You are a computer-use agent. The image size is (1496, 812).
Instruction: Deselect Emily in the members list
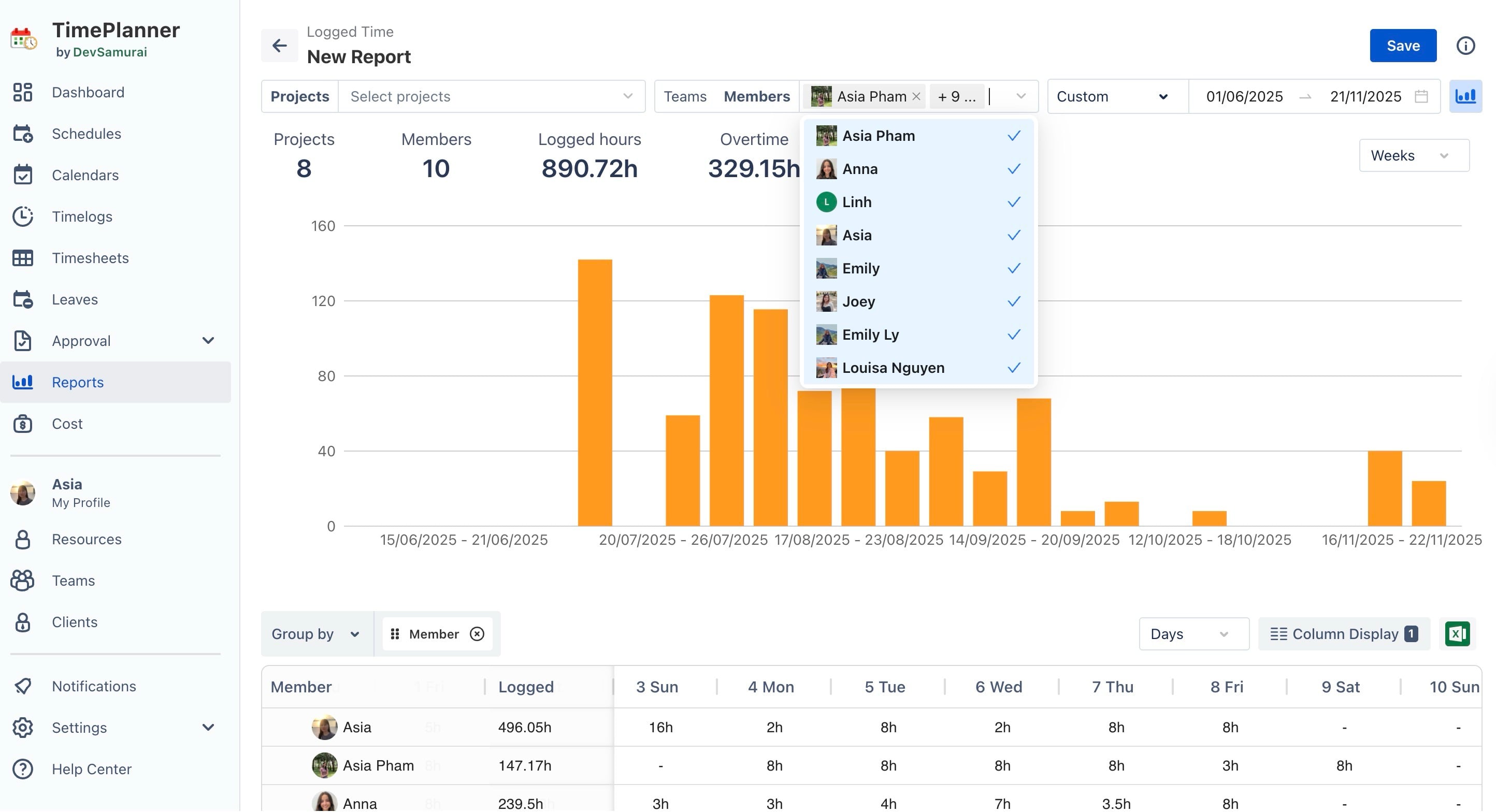click(918, 268)
